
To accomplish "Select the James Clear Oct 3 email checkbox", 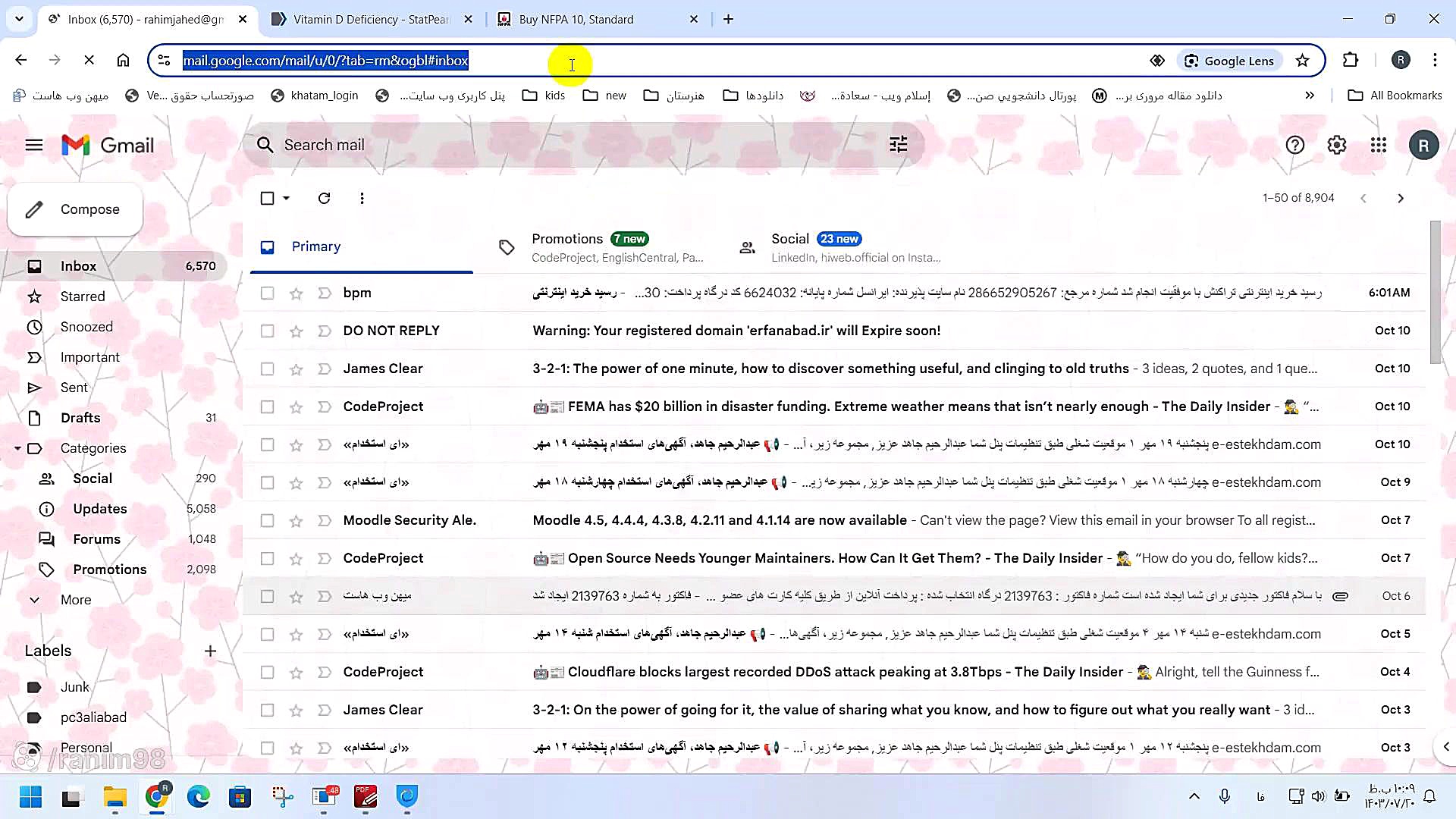I will tap(267, 711).
